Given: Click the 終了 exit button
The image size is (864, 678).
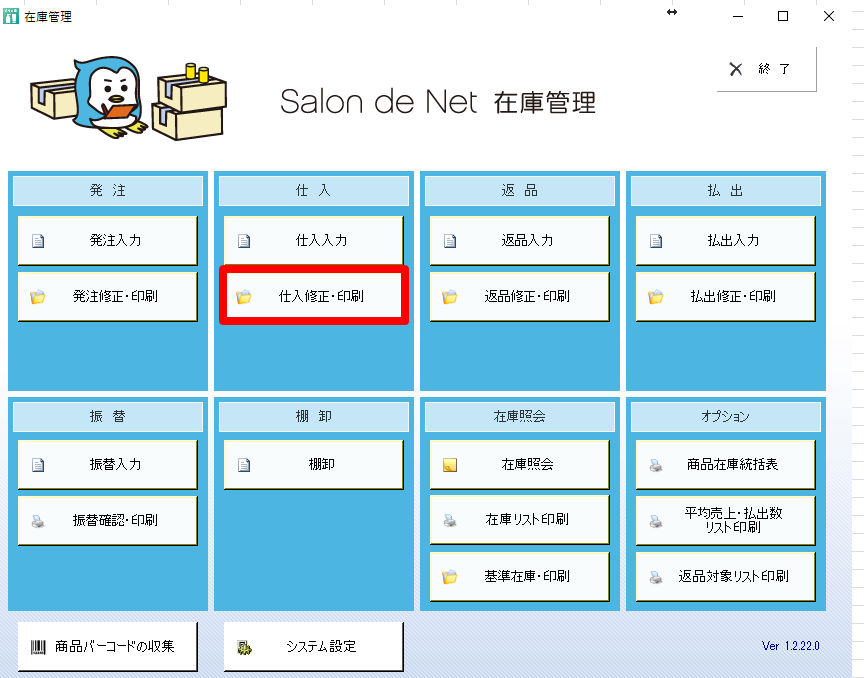Looking at the screenshot, I should (x=766, y=69).
